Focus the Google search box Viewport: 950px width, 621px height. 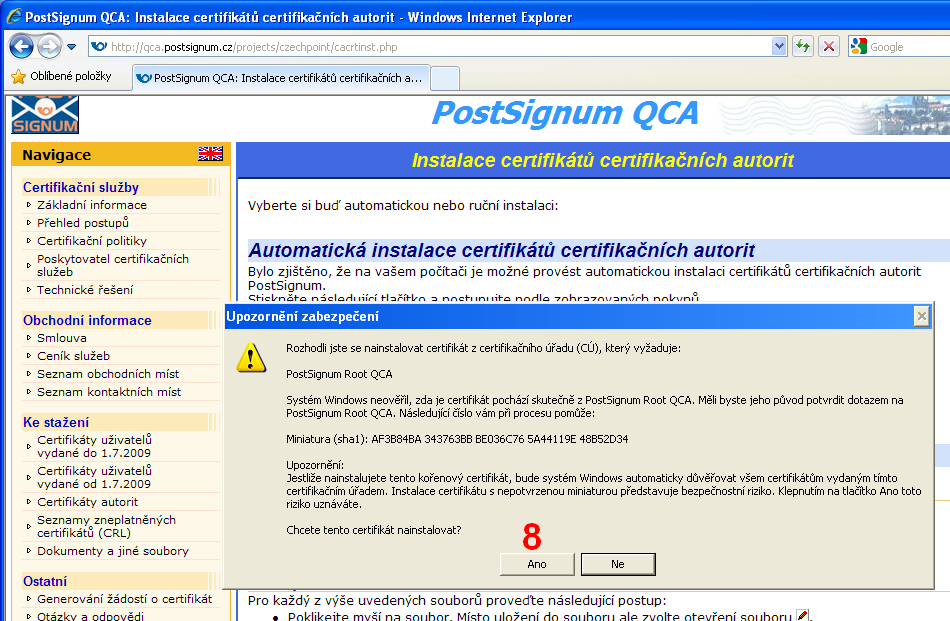[909, 47]
